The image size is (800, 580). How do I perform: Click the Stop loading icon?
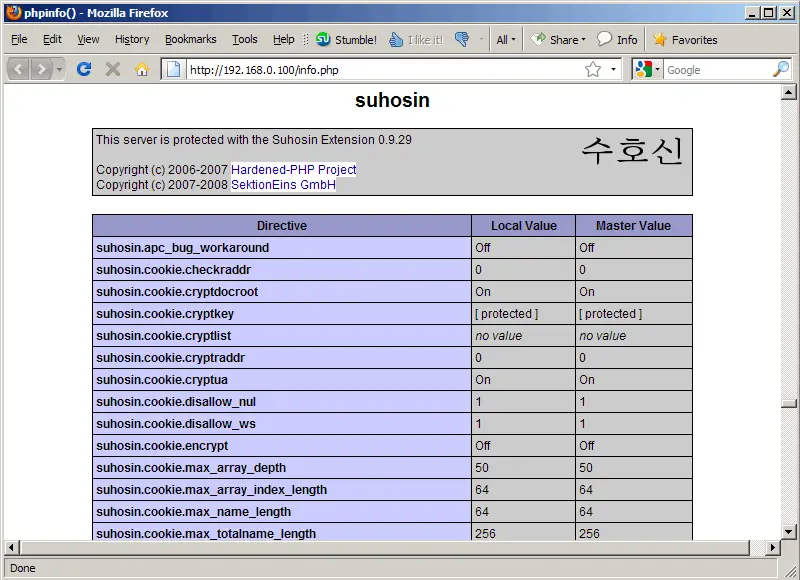click(x=113, y=69)
